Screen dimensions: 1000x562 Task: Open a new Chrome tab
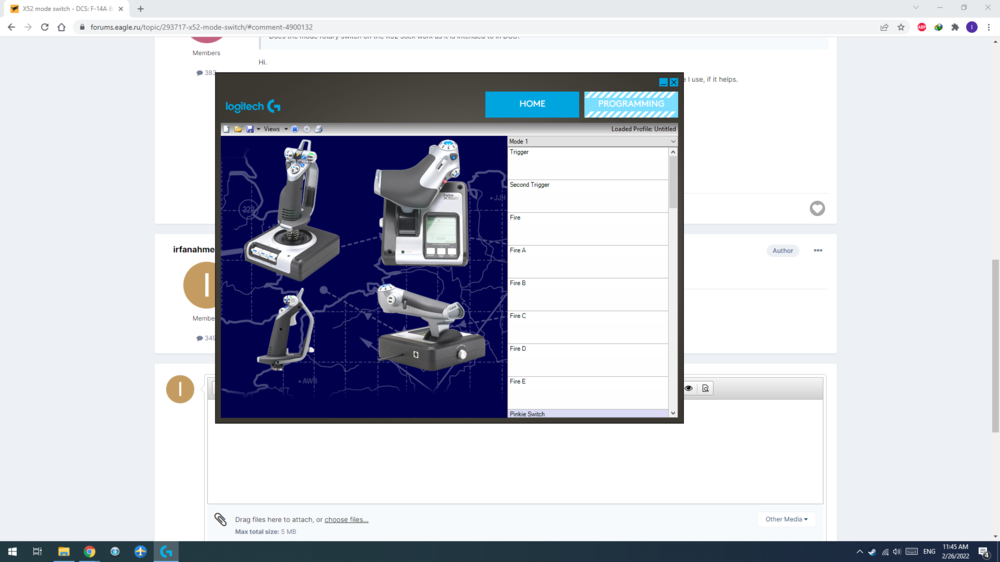tap(140, 9)
